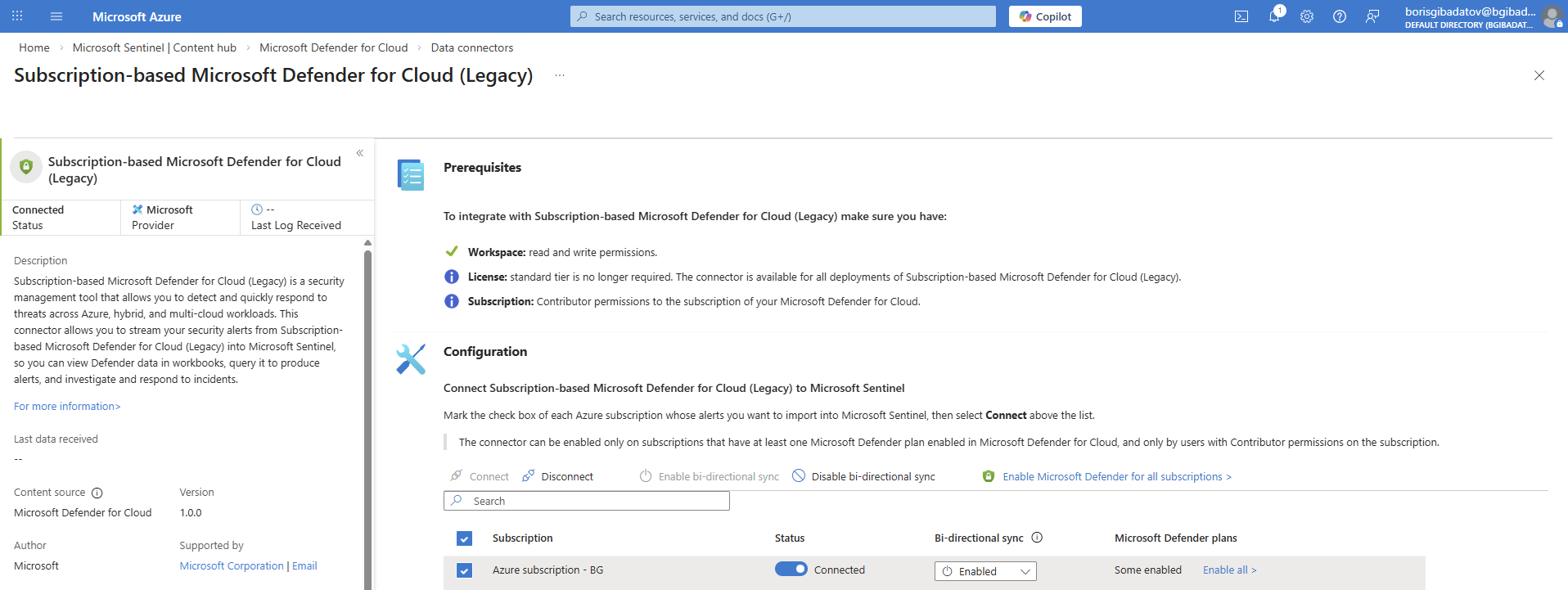Click Disconnect in the configuration toolbar

coord(558,476)
